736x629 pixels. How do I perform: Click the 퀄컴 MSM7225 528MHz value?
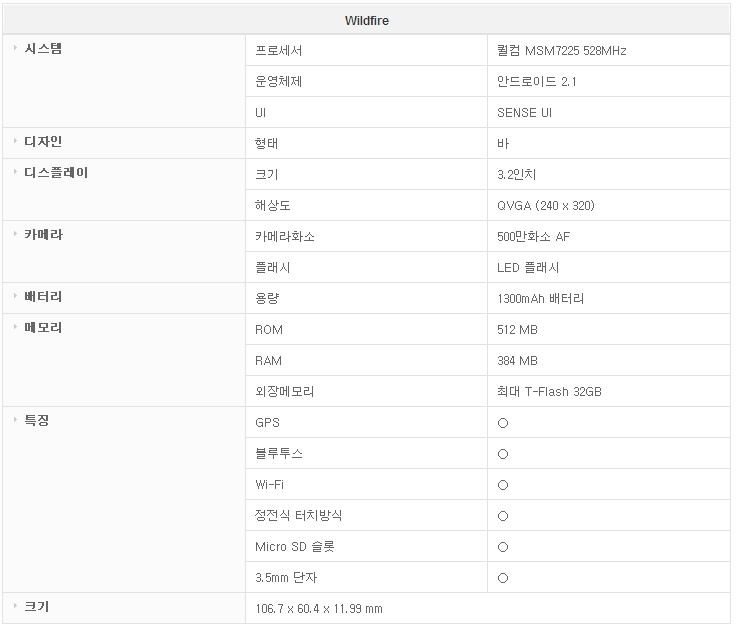(561, 50)
